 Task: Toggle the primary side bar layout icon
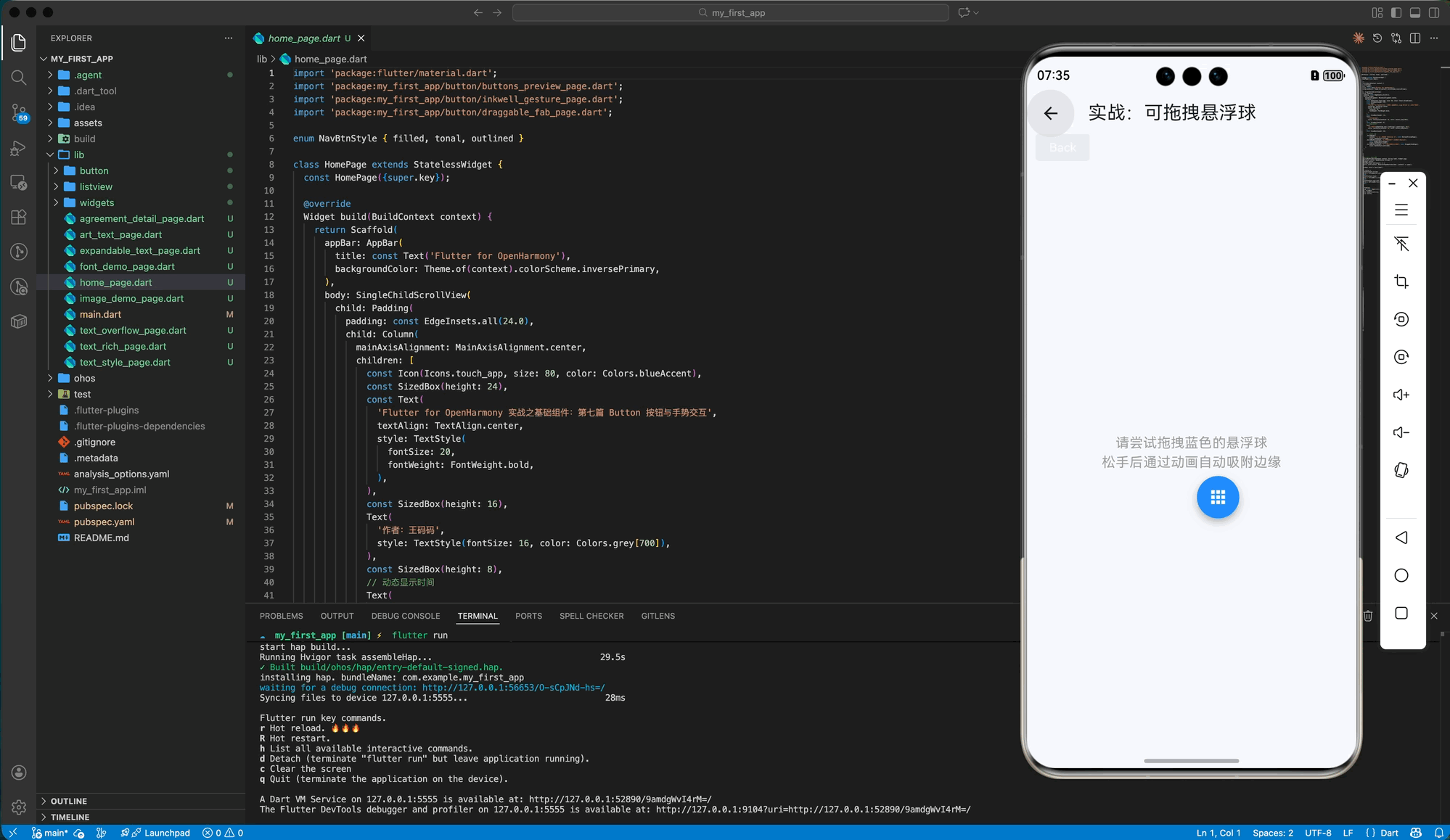tap(1396, 12)
